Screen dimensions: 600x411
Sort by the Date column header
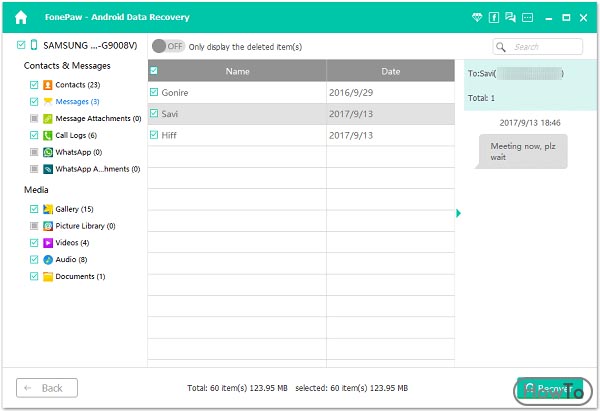(390, 71)
